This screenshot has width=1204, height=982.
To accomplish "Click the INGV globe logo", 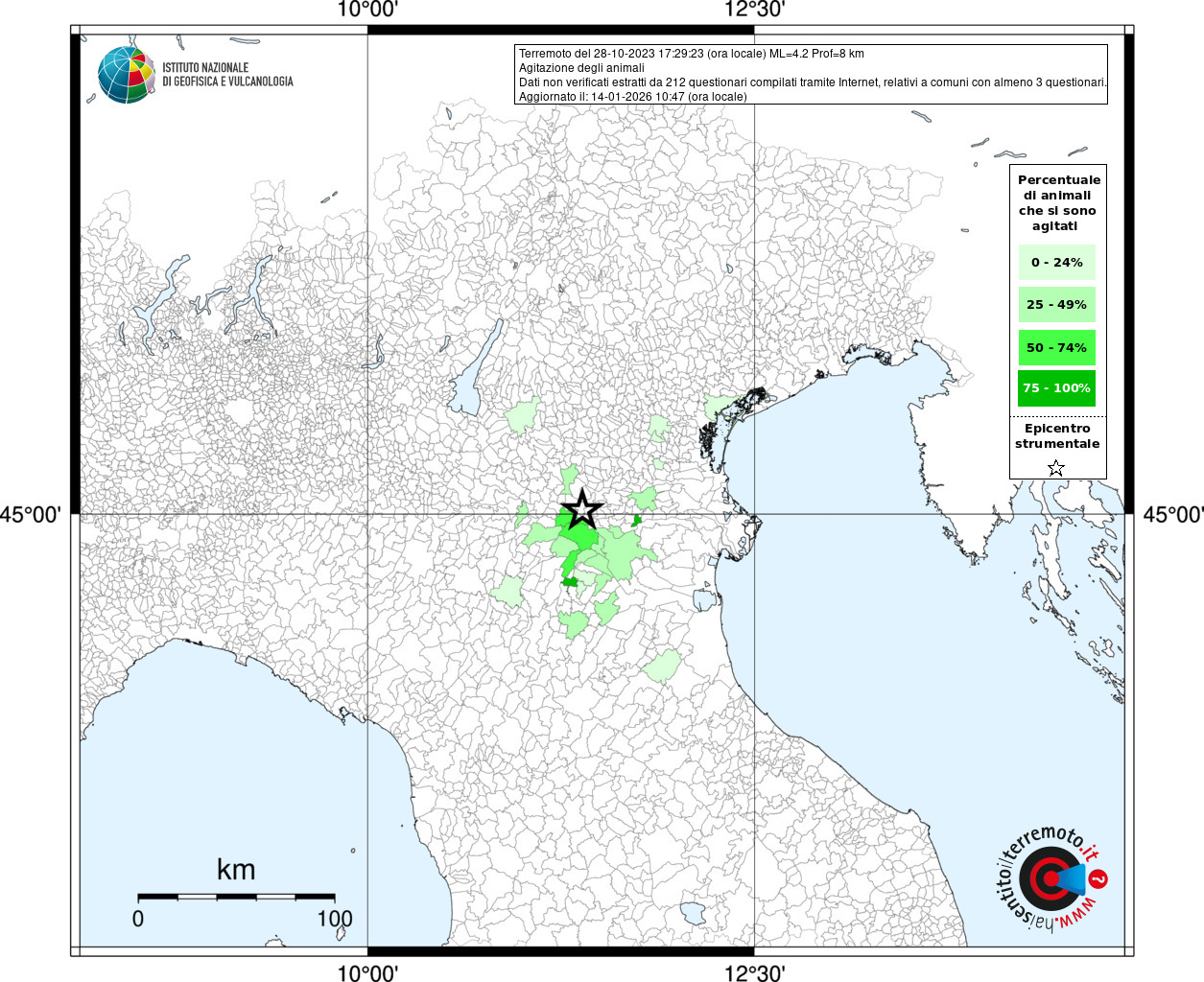I will 127,75.
